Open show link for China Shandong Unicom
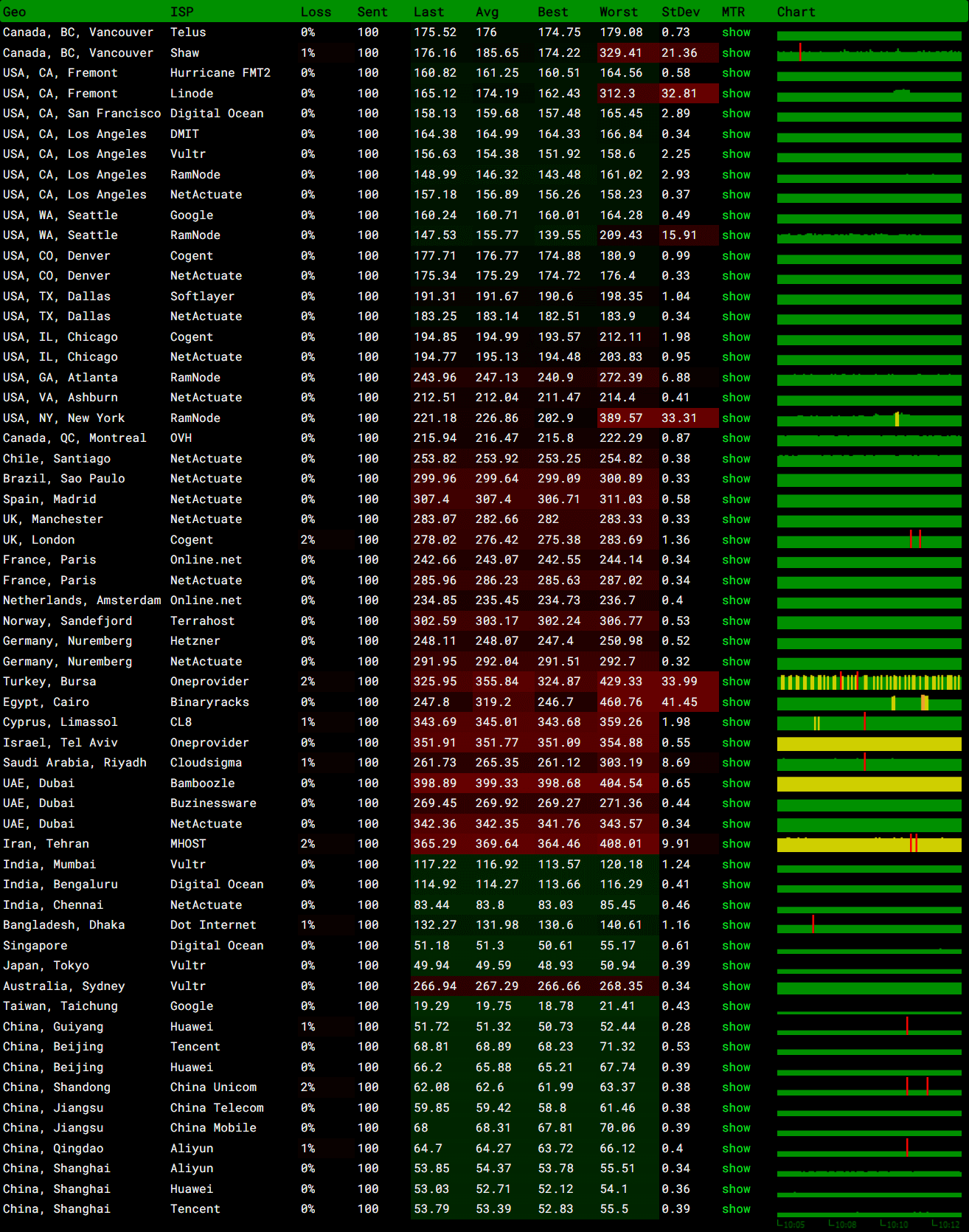 [x=736, y=1087]
